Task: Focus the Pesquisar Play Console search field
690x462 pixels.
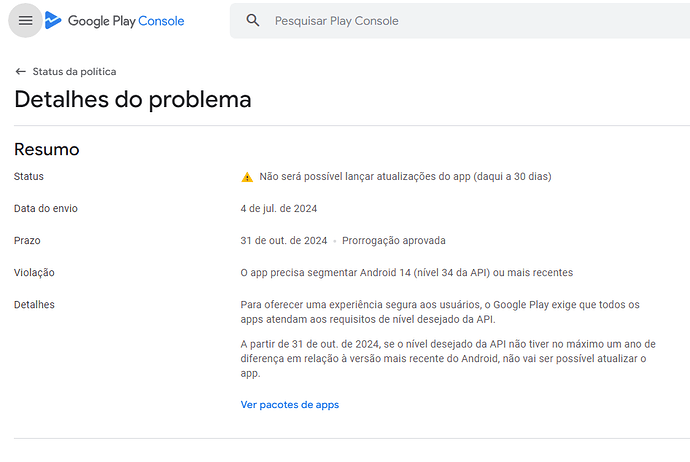Action: coord(450,21)
